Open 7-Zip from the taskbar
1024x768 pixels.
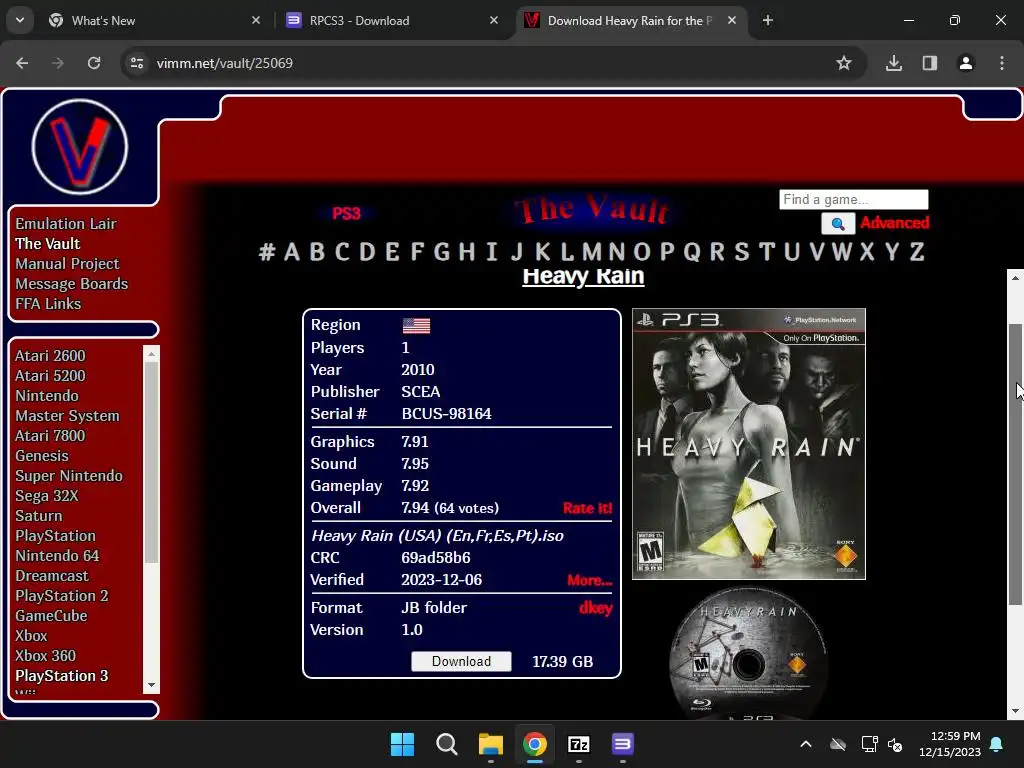[x=579, y=744]
